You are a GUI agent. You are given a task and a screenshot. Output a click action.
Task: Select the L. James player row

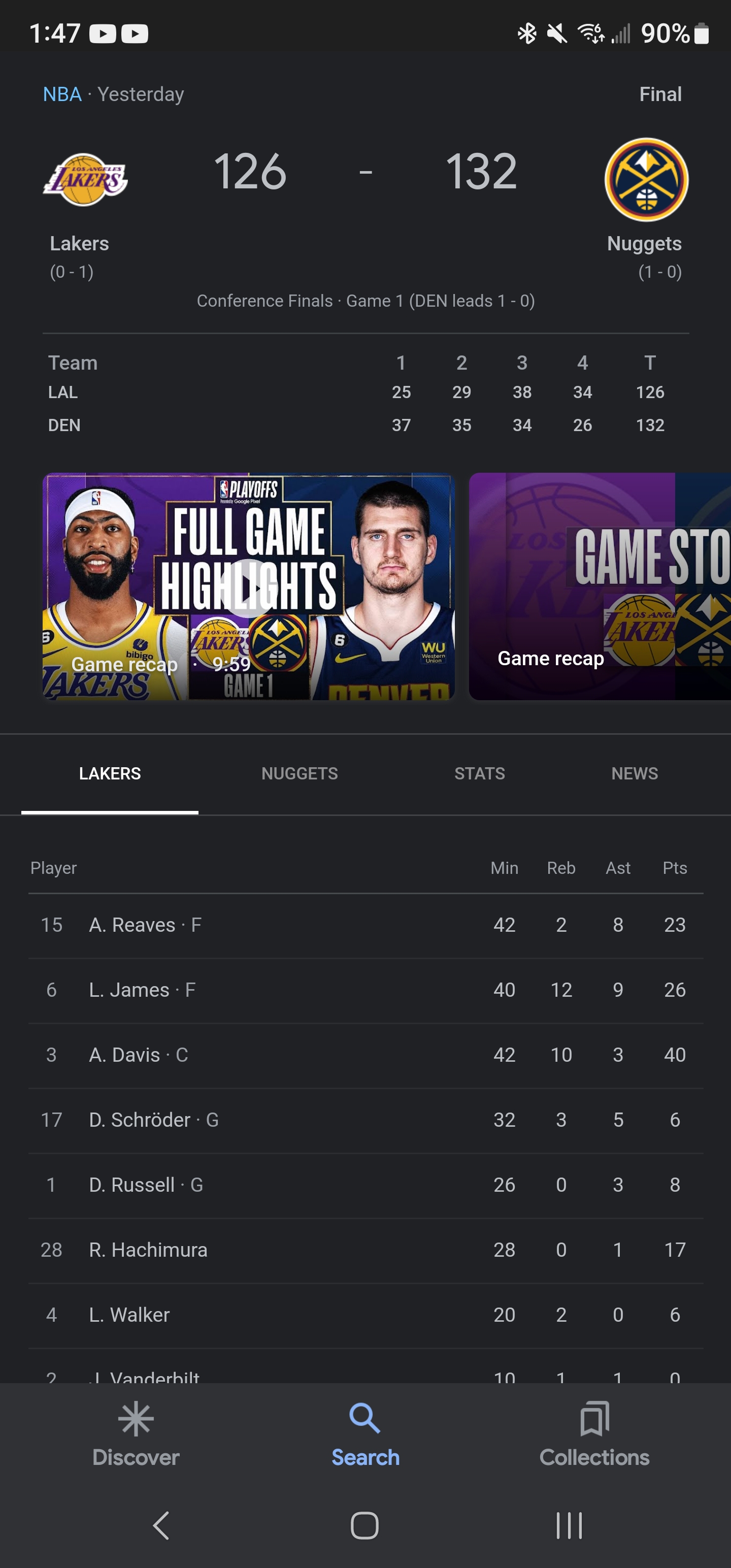pyautogui.click(x=365, y=990)
